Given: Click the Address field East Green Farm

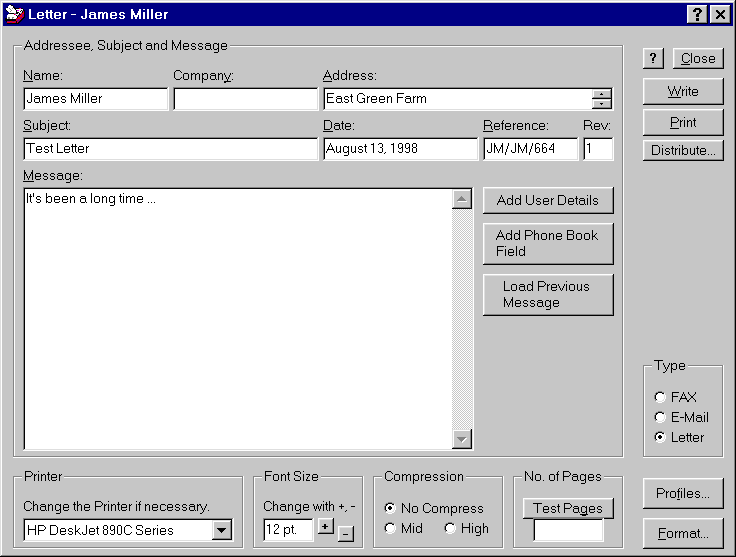Looking at the screenshot, I should point(458,99).
